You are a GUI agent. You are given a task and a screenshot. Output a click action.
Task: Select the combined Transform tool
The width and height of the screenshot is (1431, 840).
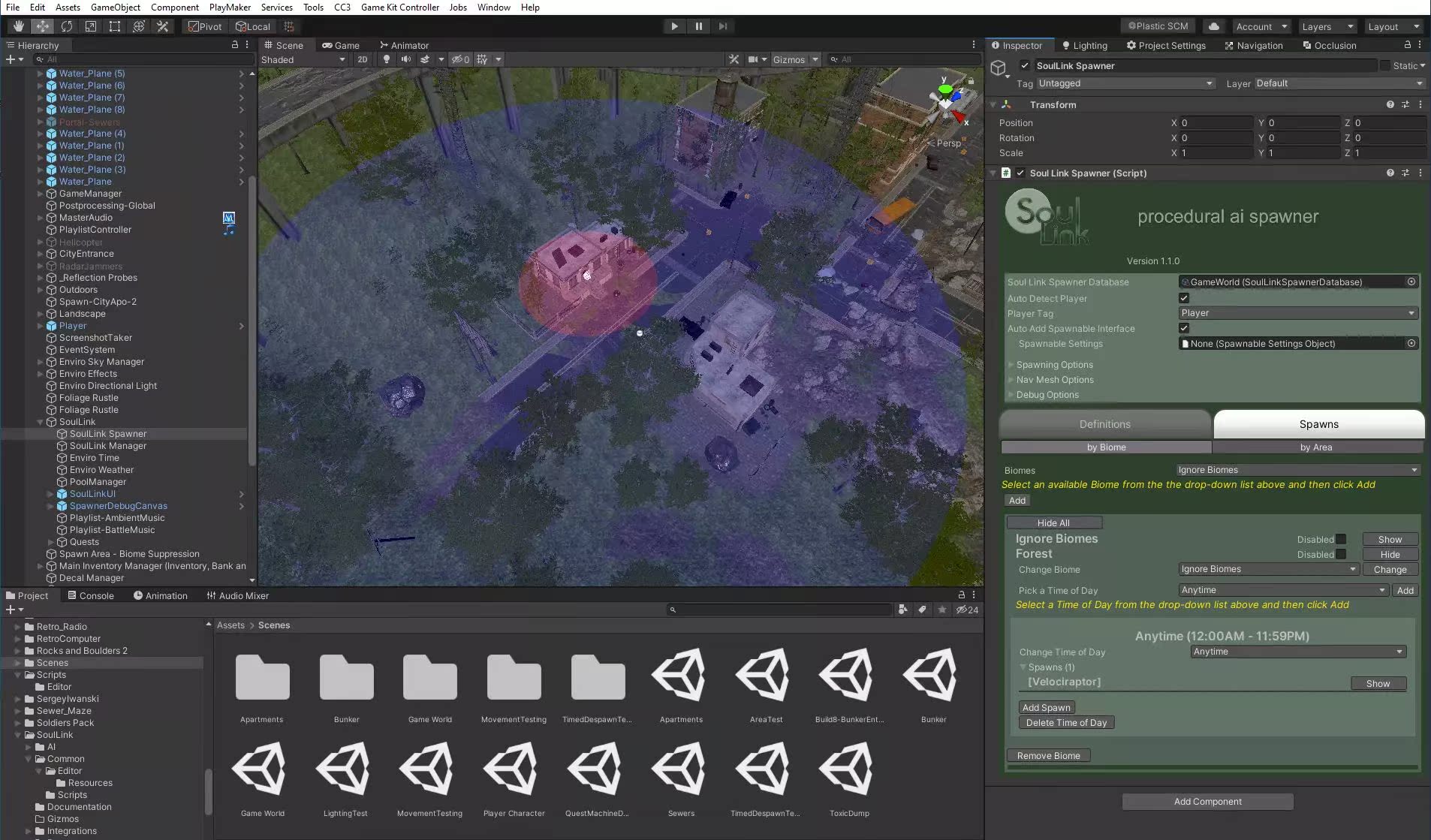(139, 26)
